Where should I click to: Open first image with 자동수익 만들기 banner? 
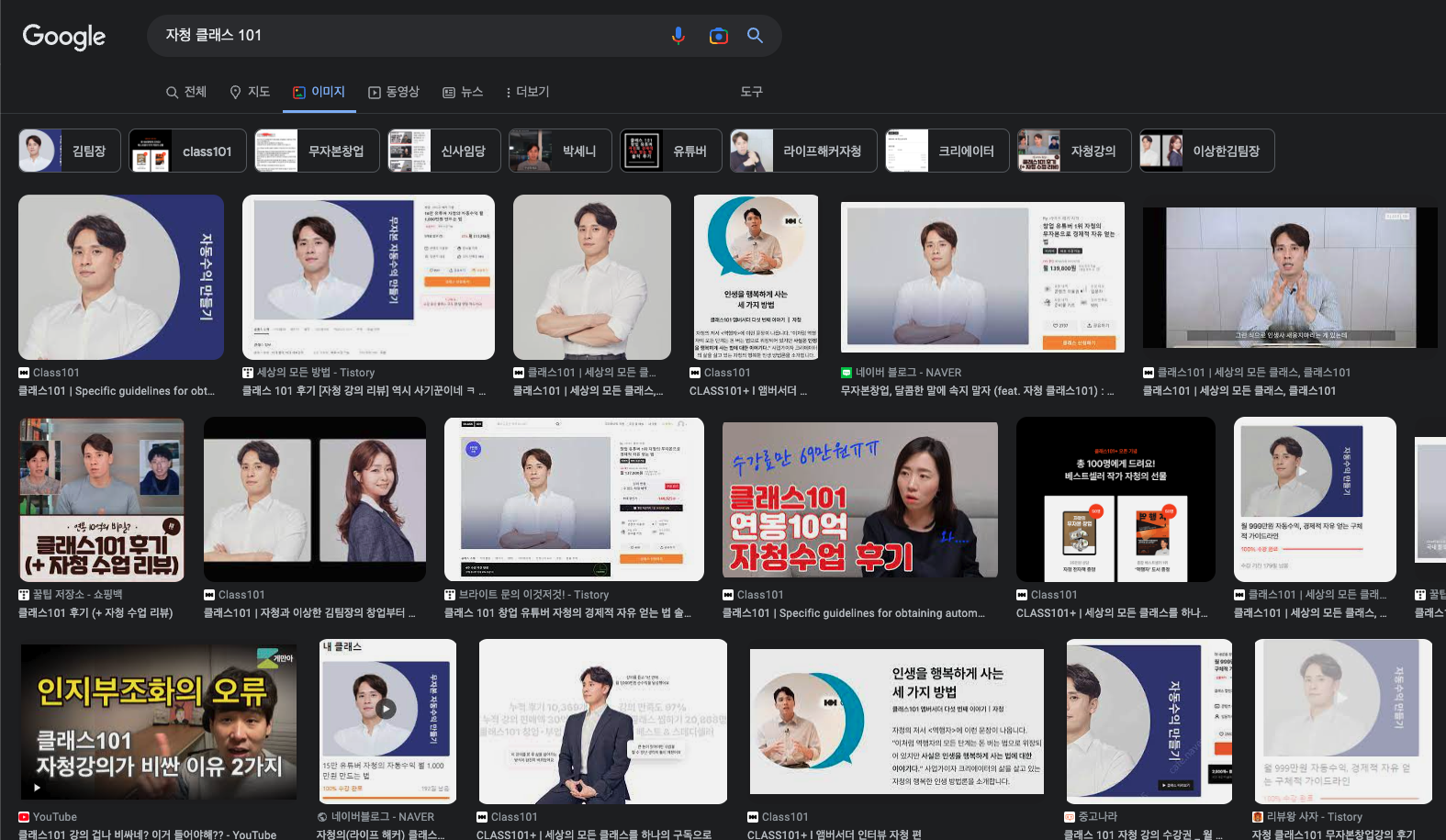121,276
